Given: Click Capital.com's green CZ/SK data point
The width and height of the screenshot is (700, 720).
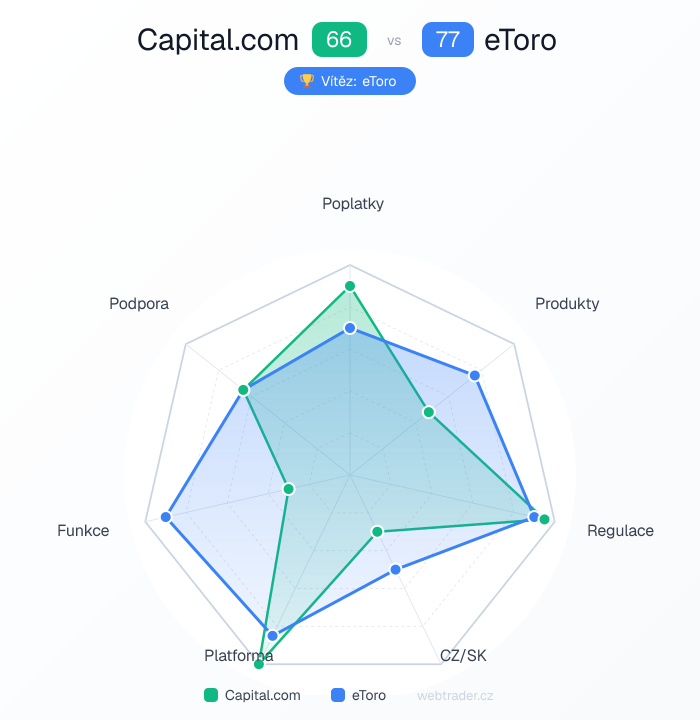Looking at the screenshot, I should (377, 531).
